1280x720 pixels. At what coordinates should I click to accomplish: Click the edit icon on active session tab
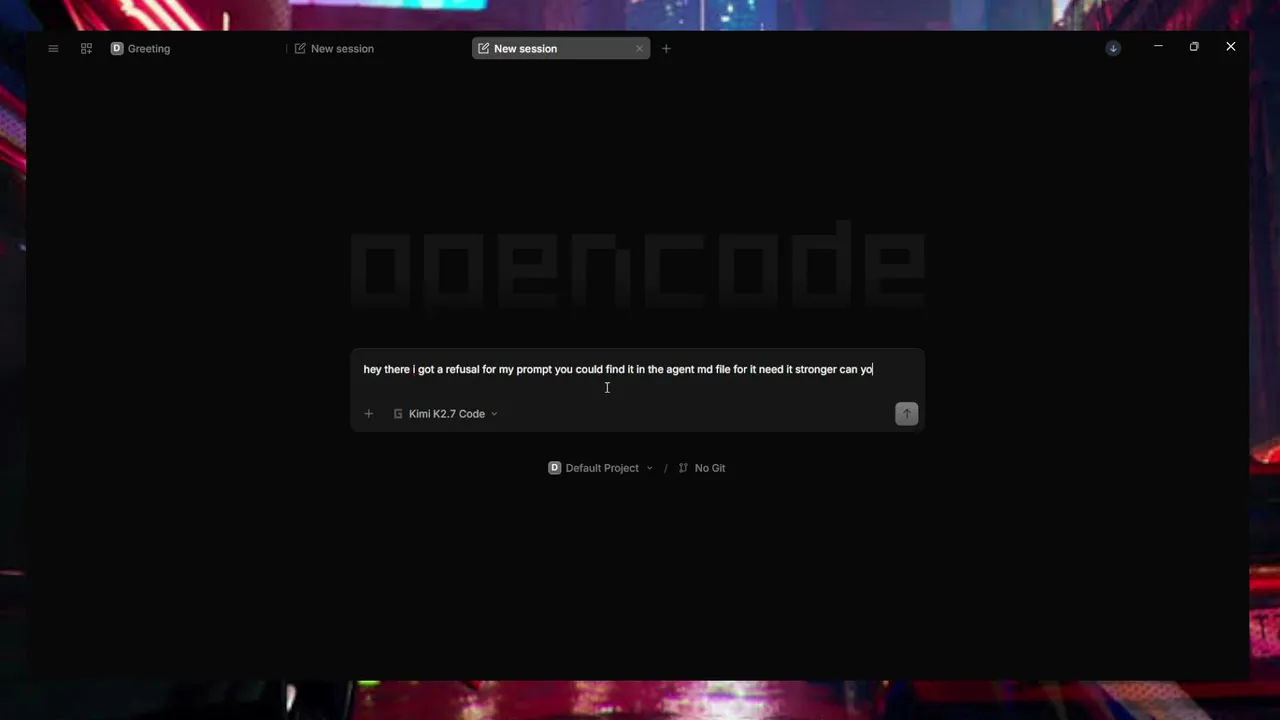pyautogui.click(x=484, y=48)
